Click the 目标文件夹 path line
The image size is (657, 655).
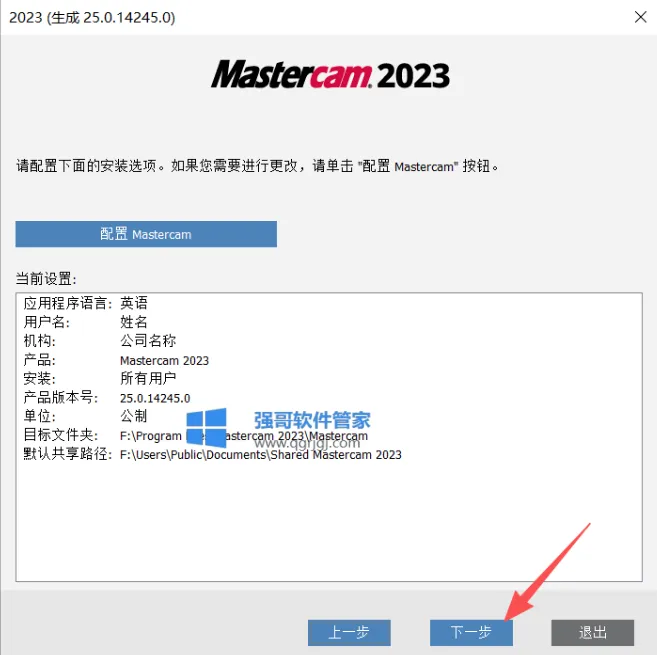point(196,435)
